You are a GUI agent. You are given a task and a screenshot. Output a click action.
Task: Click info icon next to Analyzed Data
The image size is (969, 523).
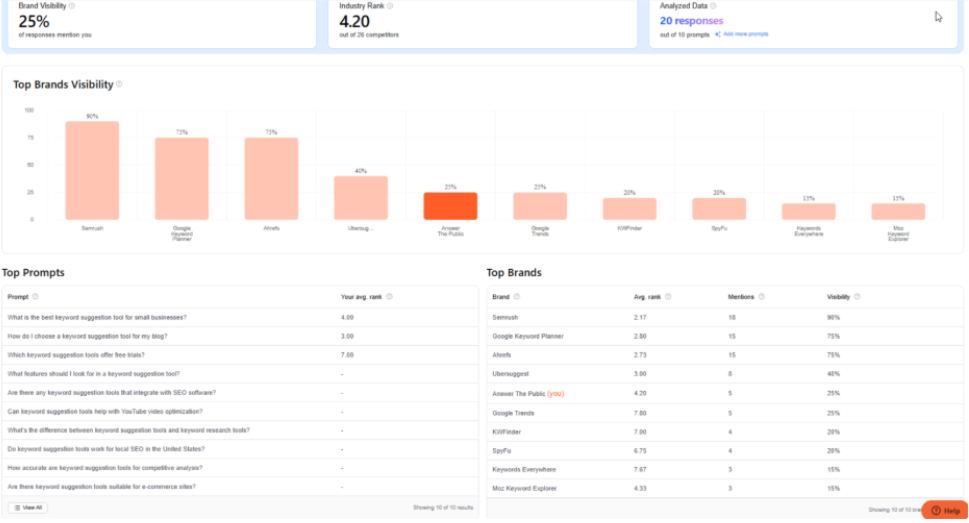[713, 6]
